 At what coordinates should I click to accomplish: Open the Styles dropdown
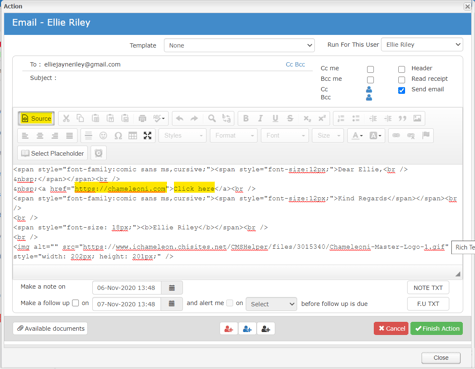coord(183,136)
